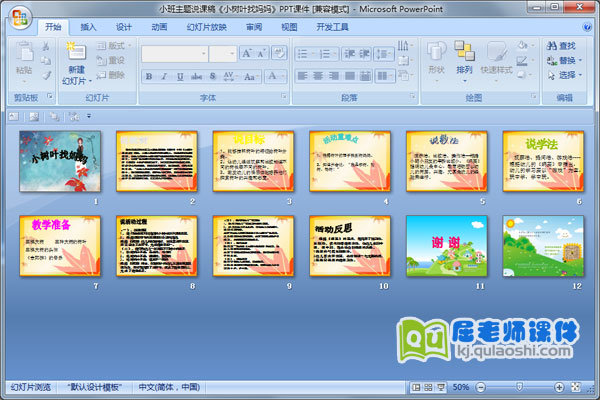
Task: Click the Office button logo
Action: (17, 17)
